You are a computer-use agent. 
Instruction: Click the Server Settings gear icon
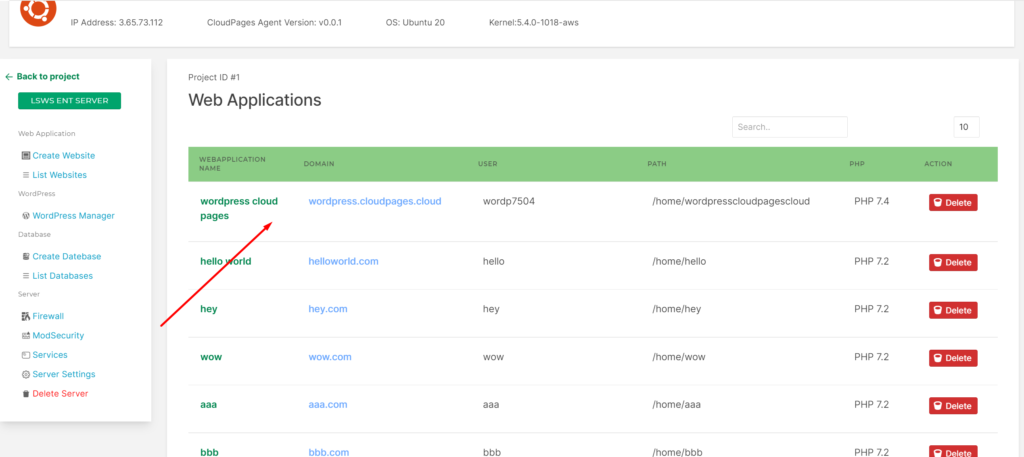[25, 375]
